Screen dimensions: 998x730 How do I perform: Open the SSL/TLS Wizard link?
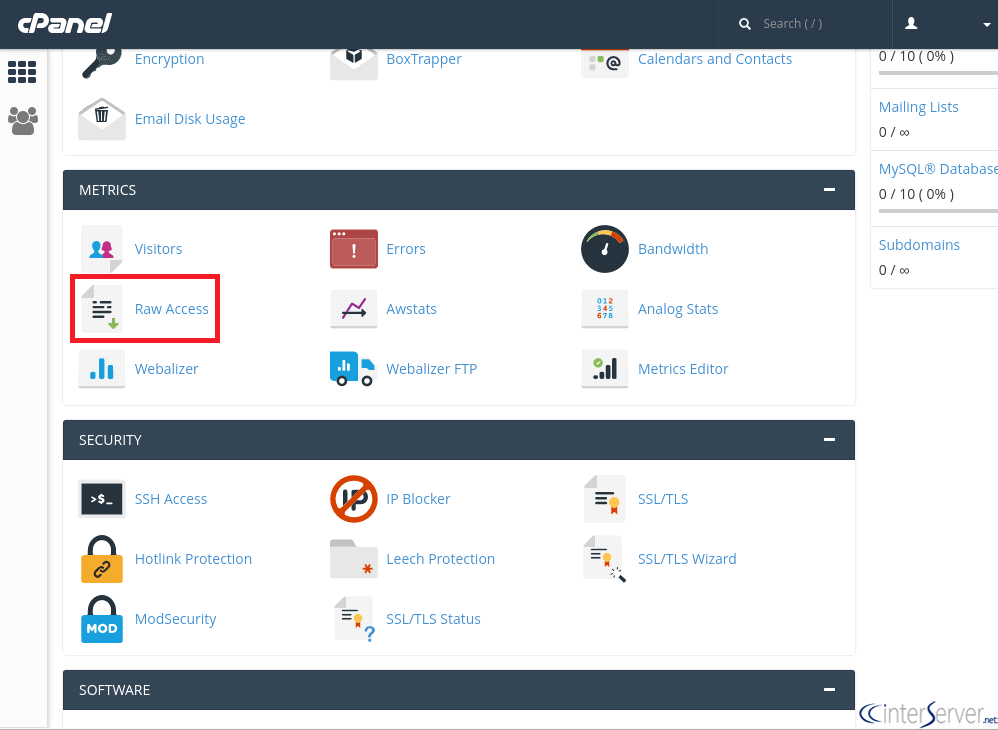tap(687, 559)
